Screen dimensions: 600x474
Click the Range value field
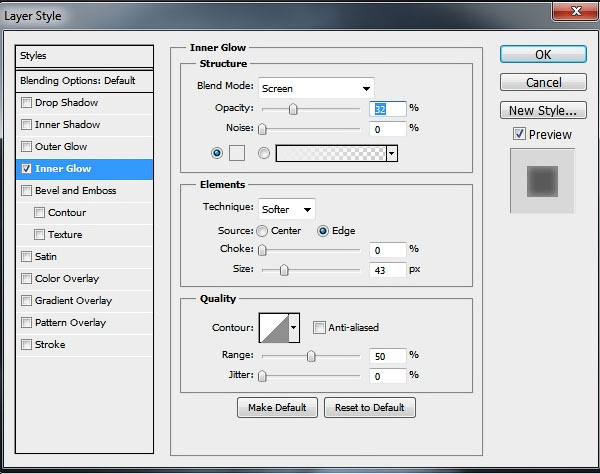tap(388, 356)
